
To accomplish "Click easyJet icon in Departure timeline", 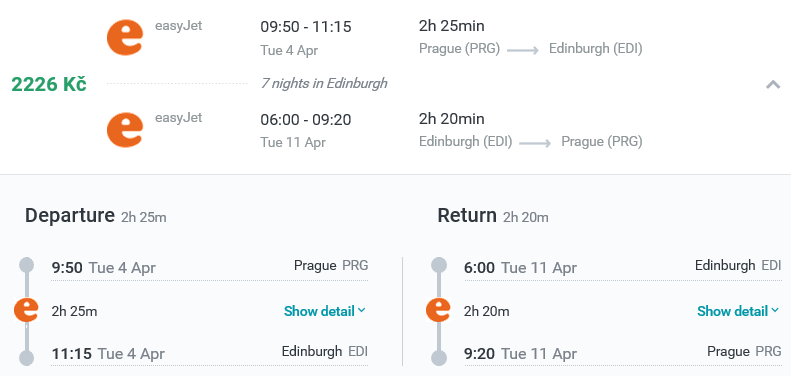I will [26, 310].
